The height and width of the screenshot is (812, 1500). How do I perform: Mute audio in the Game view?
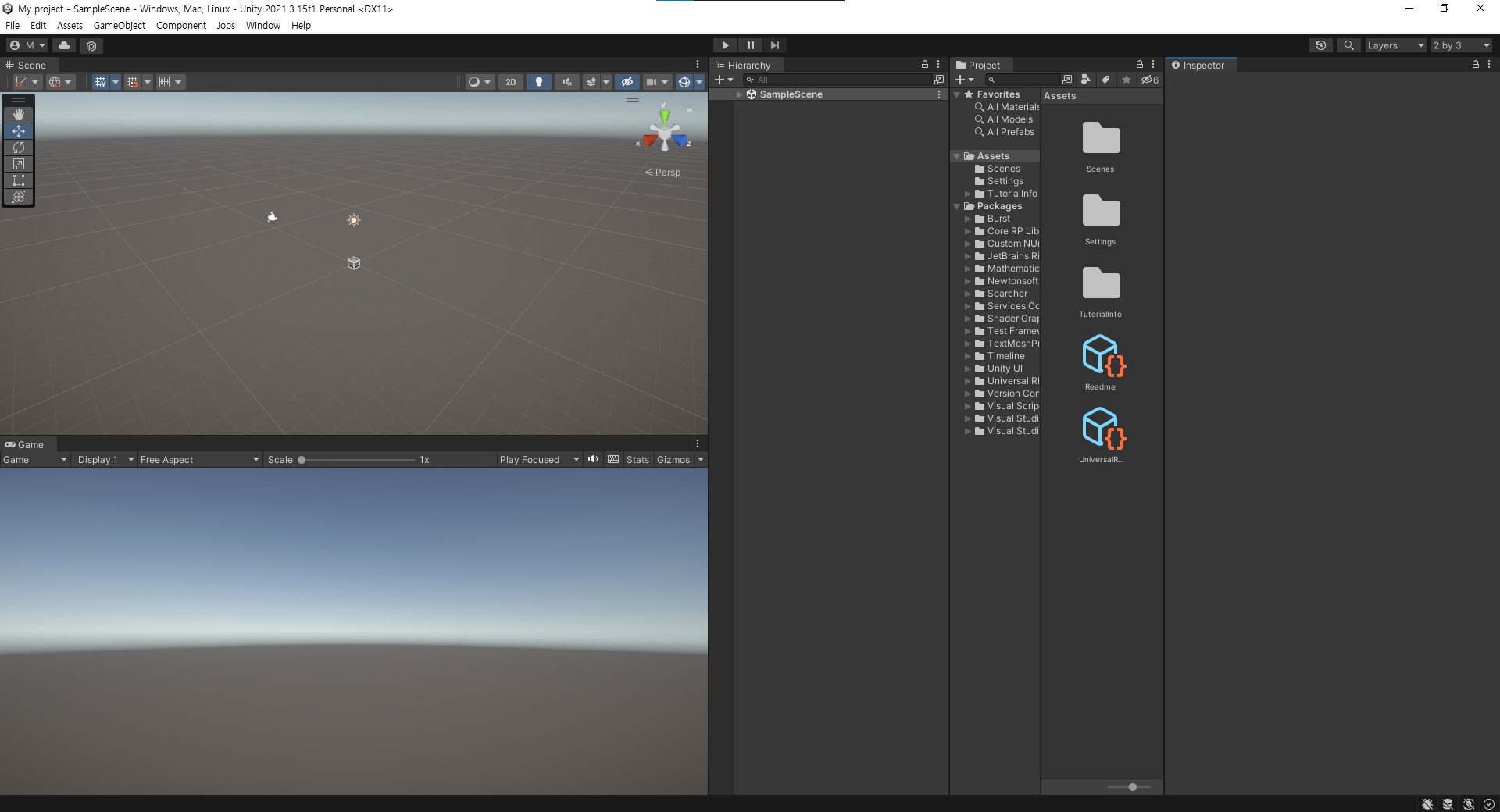click(x=593, y=459)
